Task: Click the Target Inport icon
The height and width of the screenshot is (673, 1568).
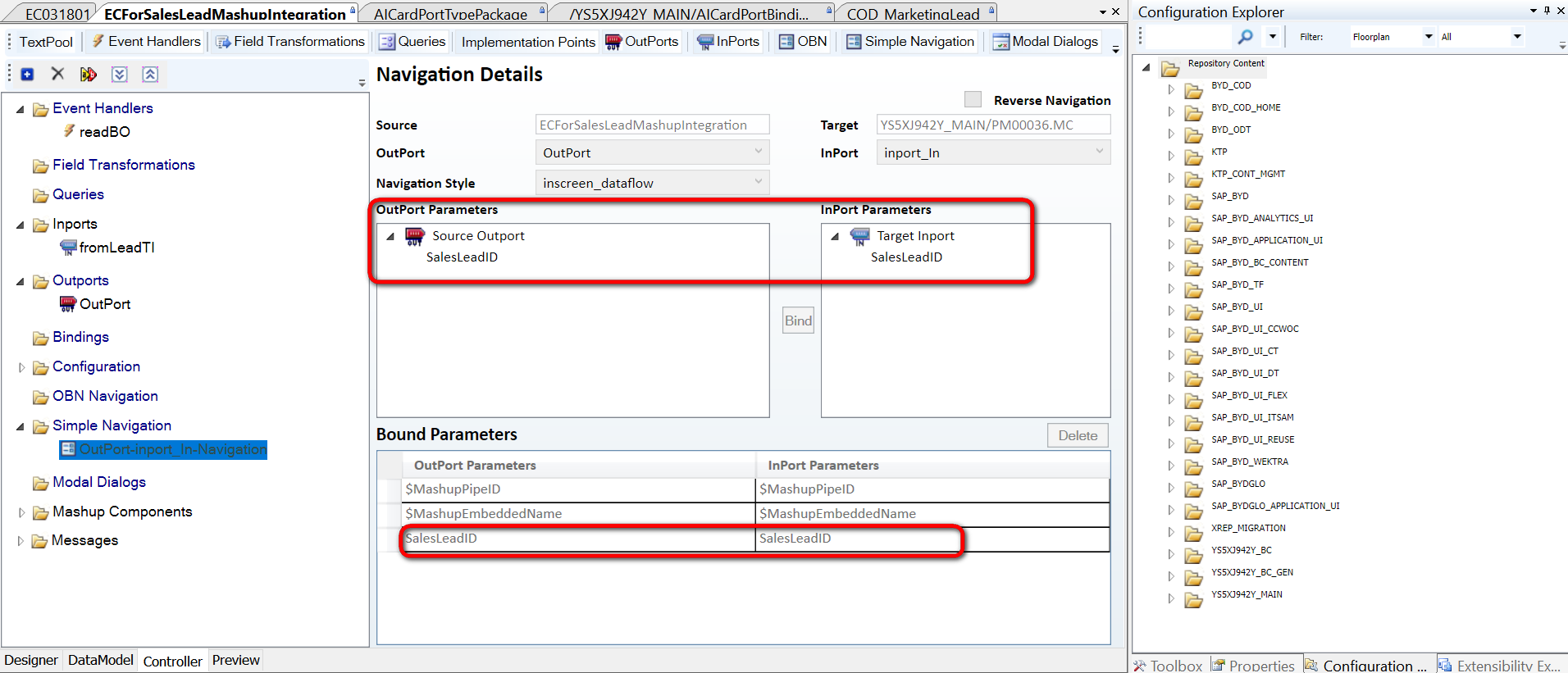Action: coord(859,237)
